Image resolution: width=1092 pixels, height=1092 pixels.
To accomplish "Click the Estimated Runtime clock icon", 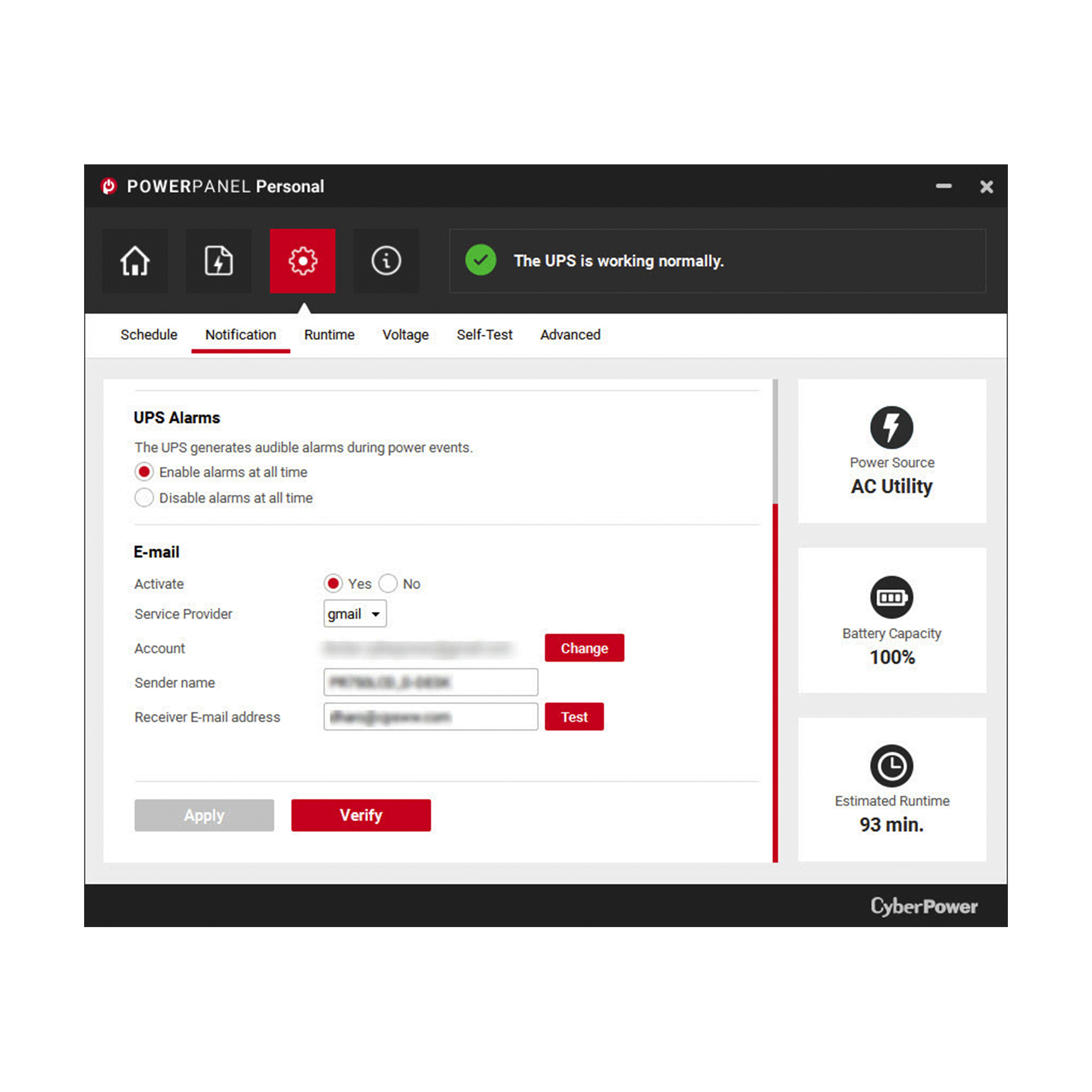I will [892, 766].
